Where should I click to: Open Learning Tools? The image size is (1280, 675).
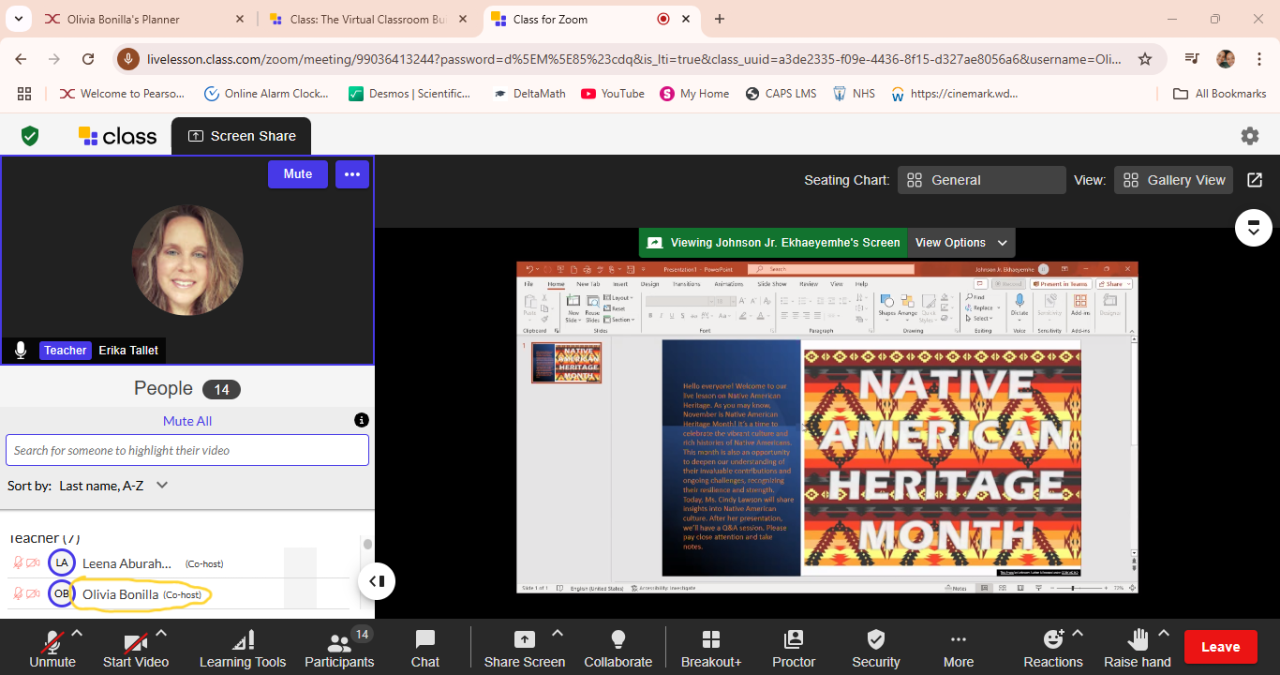tap(242, 649)
